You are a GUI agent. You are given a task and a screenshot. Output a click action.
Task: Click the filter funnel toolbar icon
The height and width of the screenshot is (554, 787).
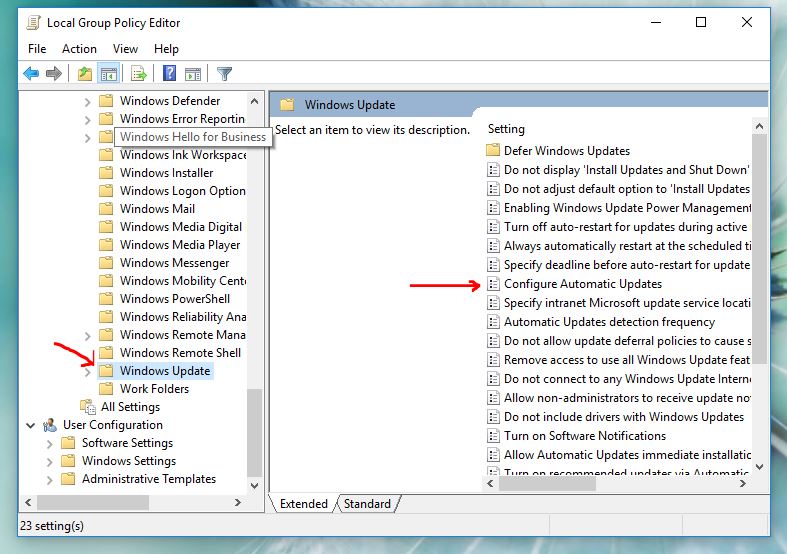(x=224, y=73)
